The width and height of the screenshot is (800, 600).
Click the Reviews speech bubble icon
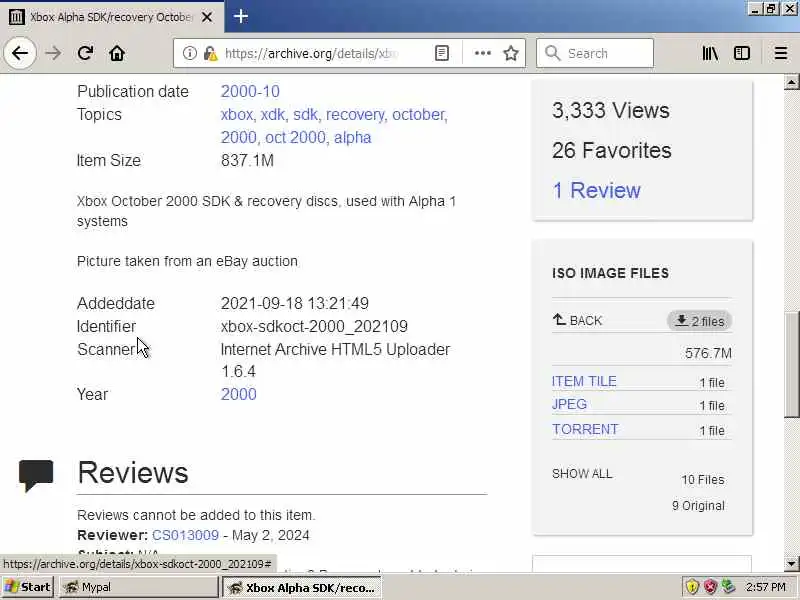[36, 475]
